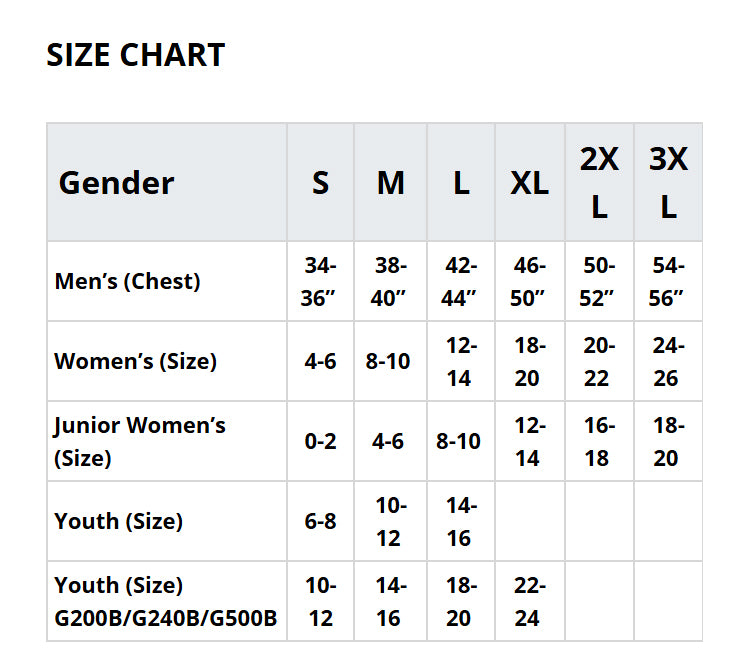Click the Junior Women's small 0-2 cell
The height and width of the screenshot is (671, 745).
pos(320,441)
